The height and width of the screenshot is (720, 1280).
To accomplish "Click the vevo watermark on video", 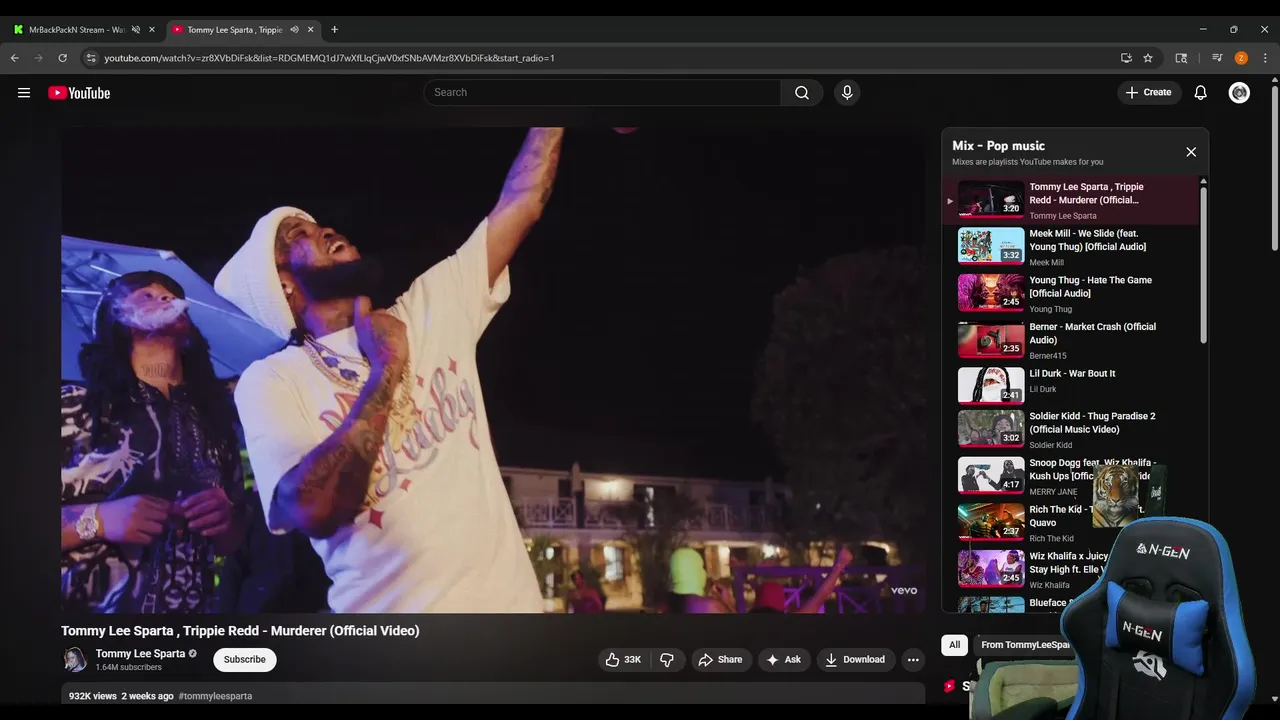I will point(904,591).
